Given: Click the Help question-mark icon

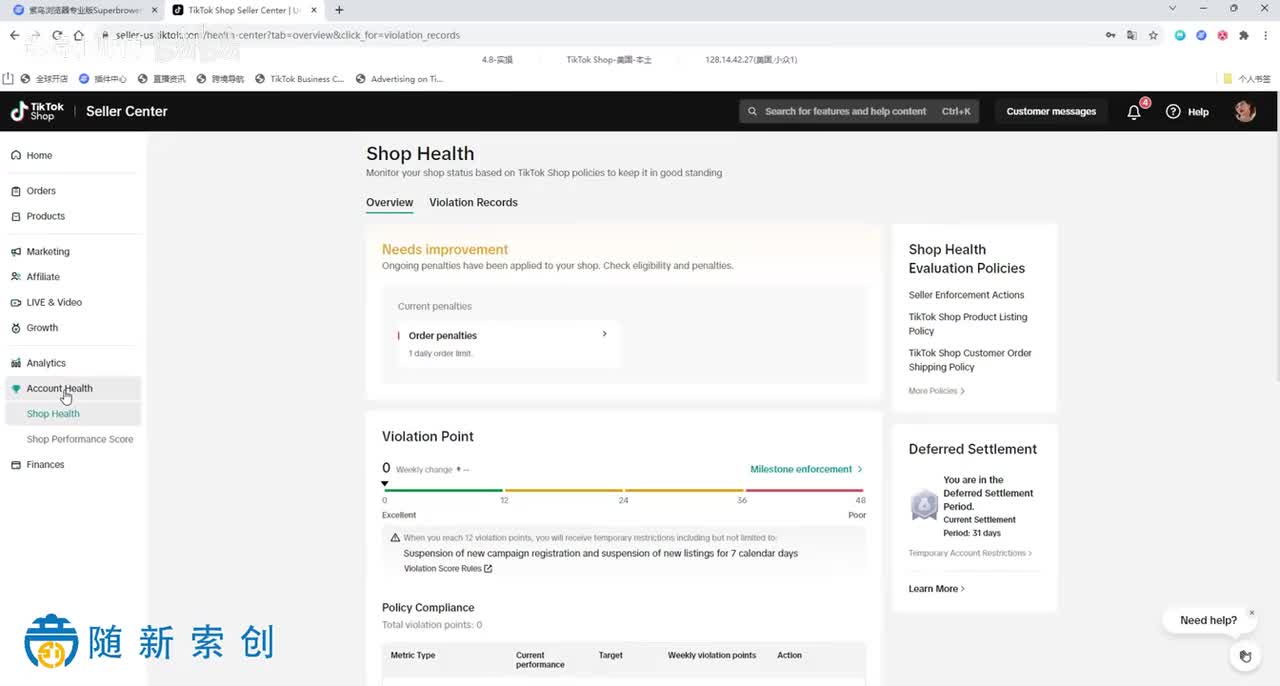Looking at the screenshot, I should coord(1174,112).
